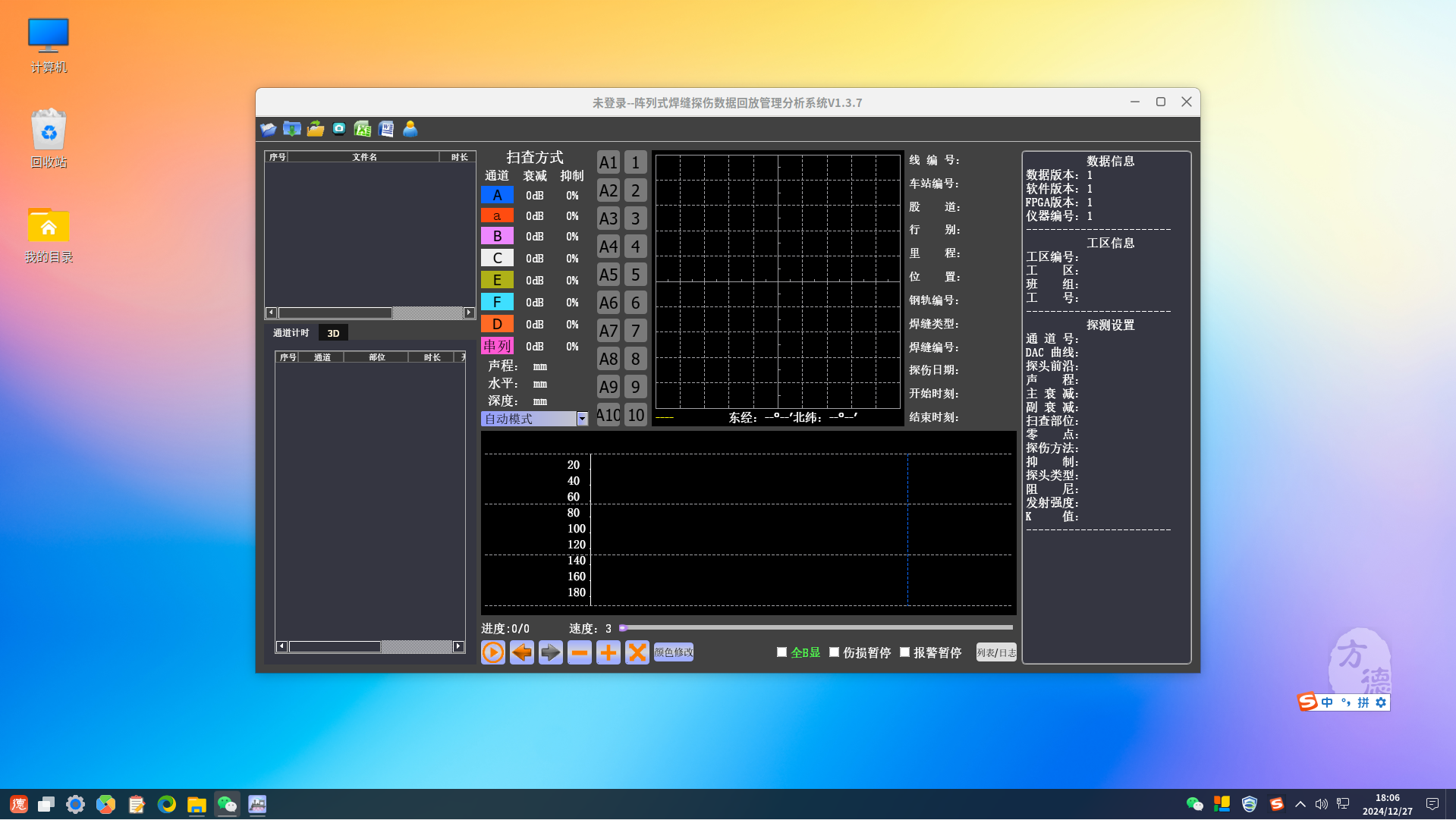Viewport: 1456px width, 820px height.
Task: Click number button 4
Action: [636, 247]
